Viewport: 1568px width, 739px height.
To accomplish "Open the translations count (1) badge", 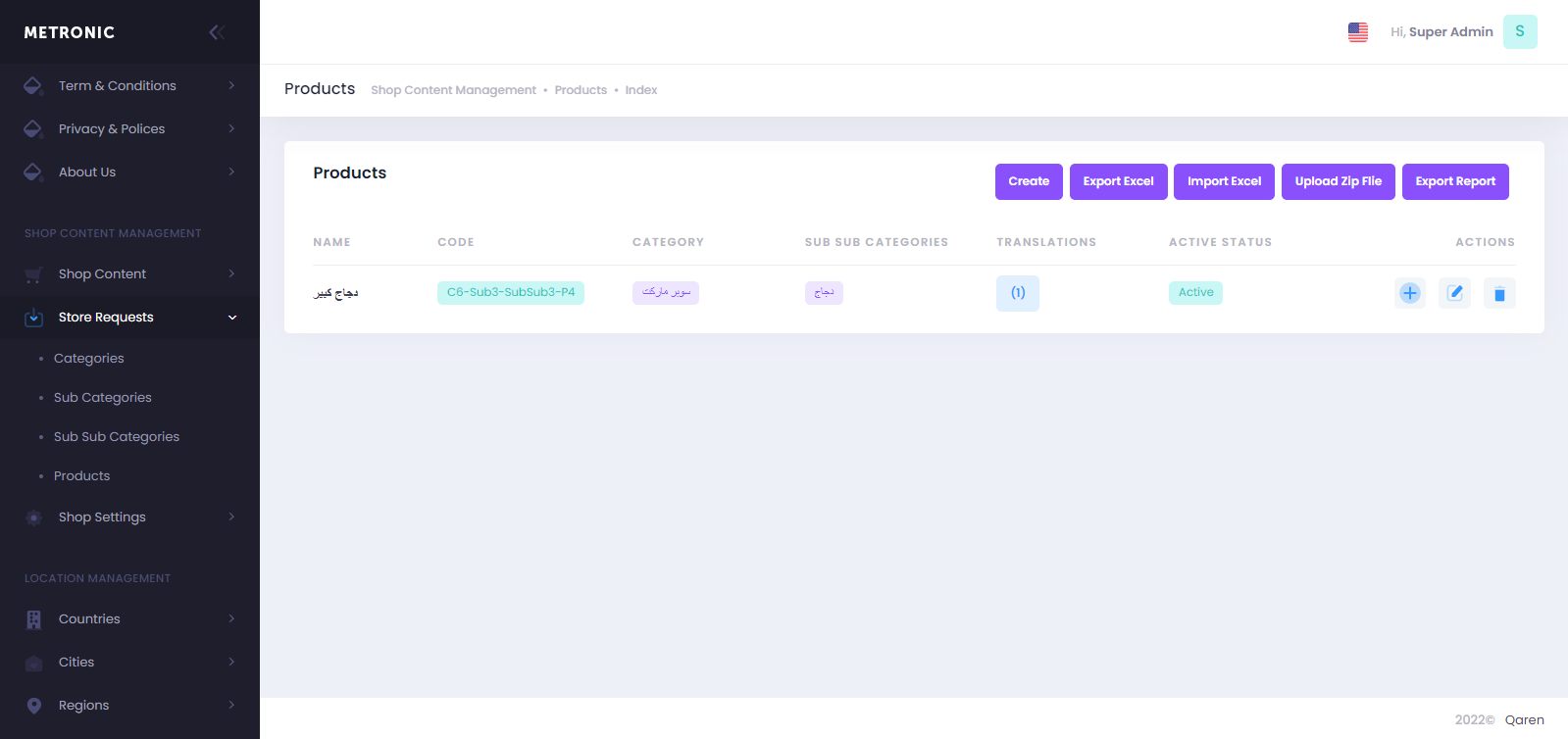I will tap(1017, 293).
